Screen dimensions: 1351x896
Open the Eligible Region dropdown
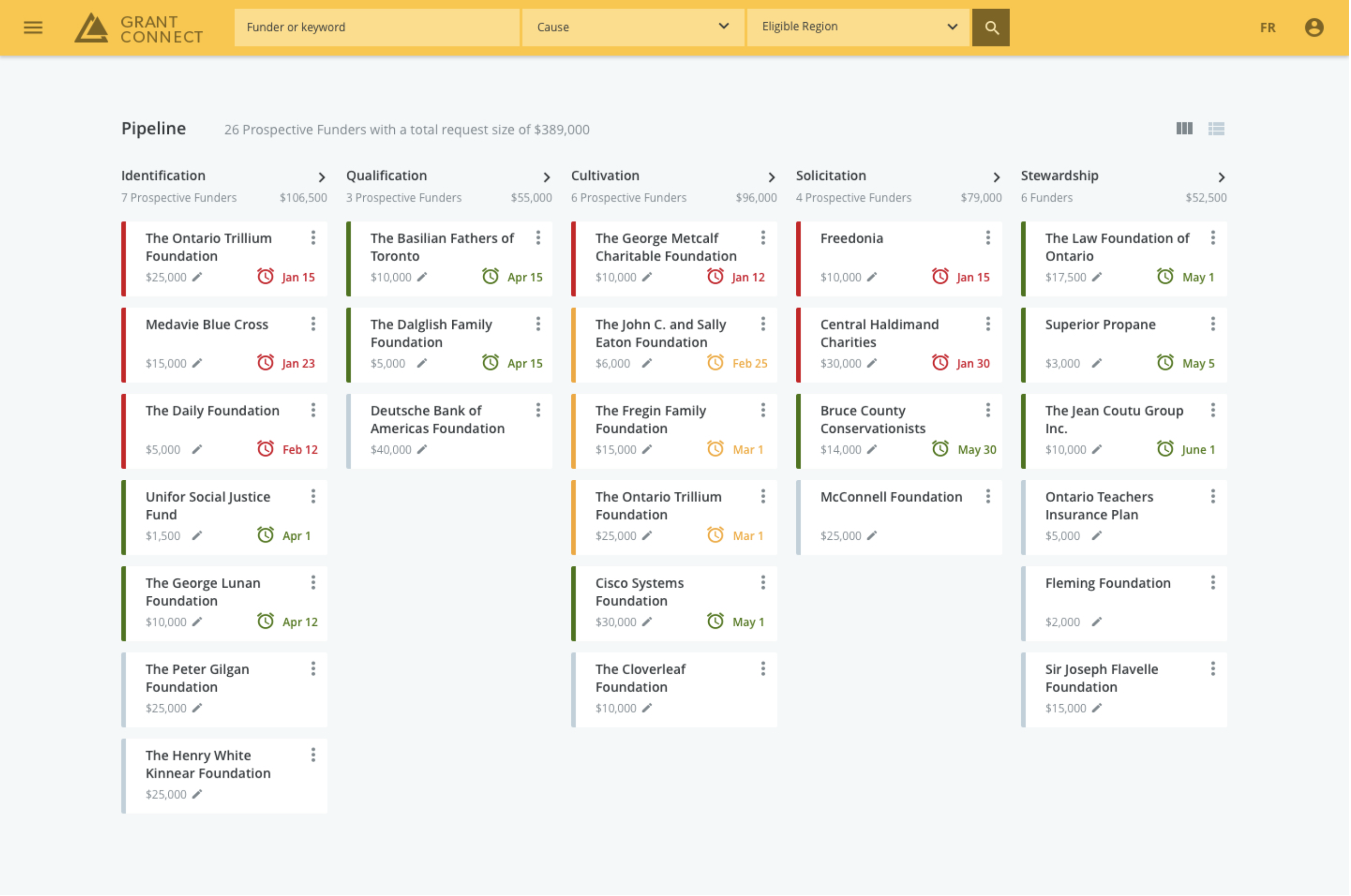click(859, 27)
